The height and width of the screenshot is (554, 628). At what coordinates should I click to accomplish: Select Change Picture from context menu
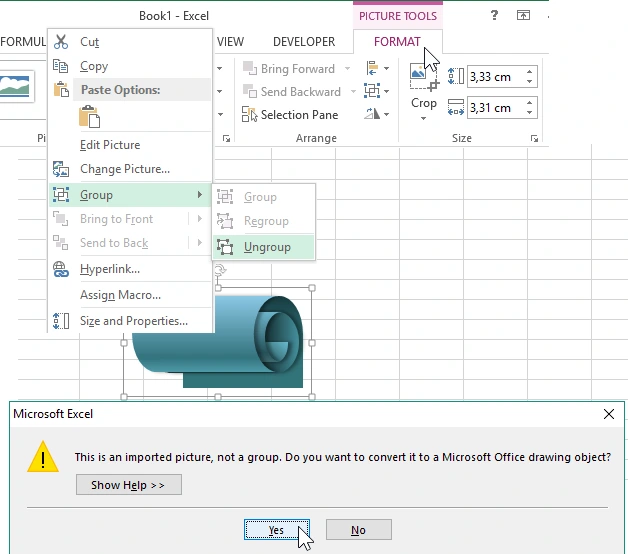coord(124,169)
